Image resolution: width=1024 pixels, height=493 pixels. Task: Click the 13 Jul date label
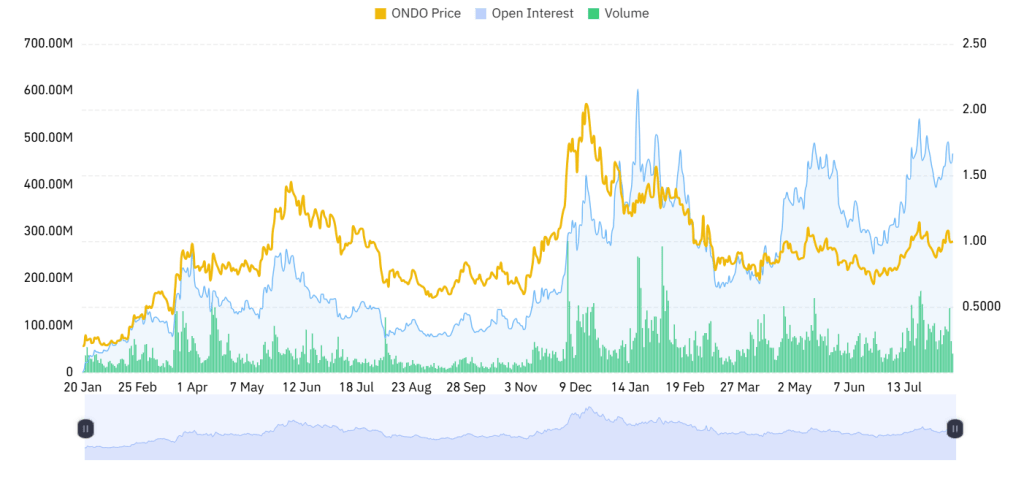pyautogui.click(x=904, y=387)
